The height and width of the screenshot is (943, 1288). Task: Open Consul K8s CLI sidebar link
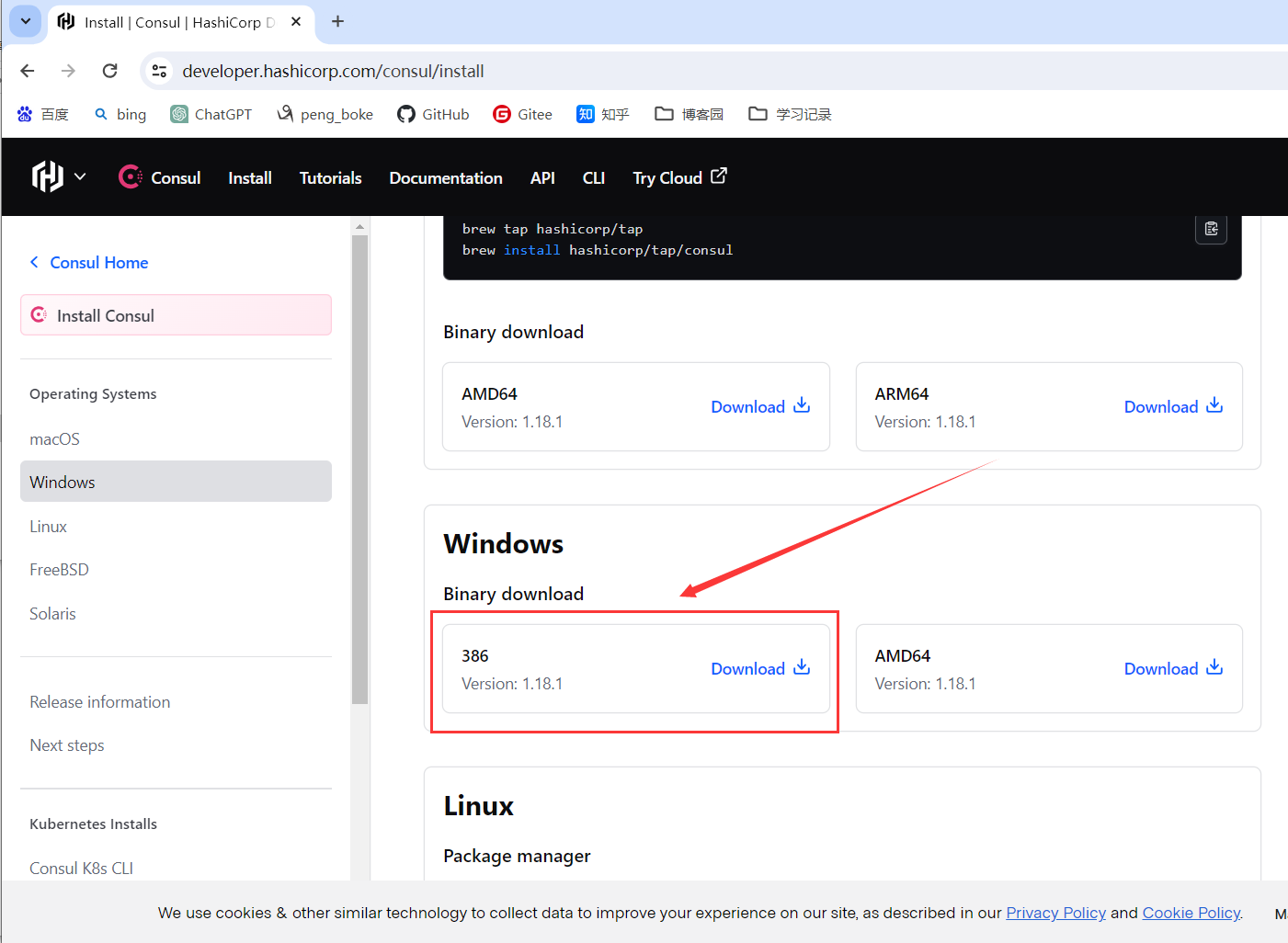[x=81, y=868]
